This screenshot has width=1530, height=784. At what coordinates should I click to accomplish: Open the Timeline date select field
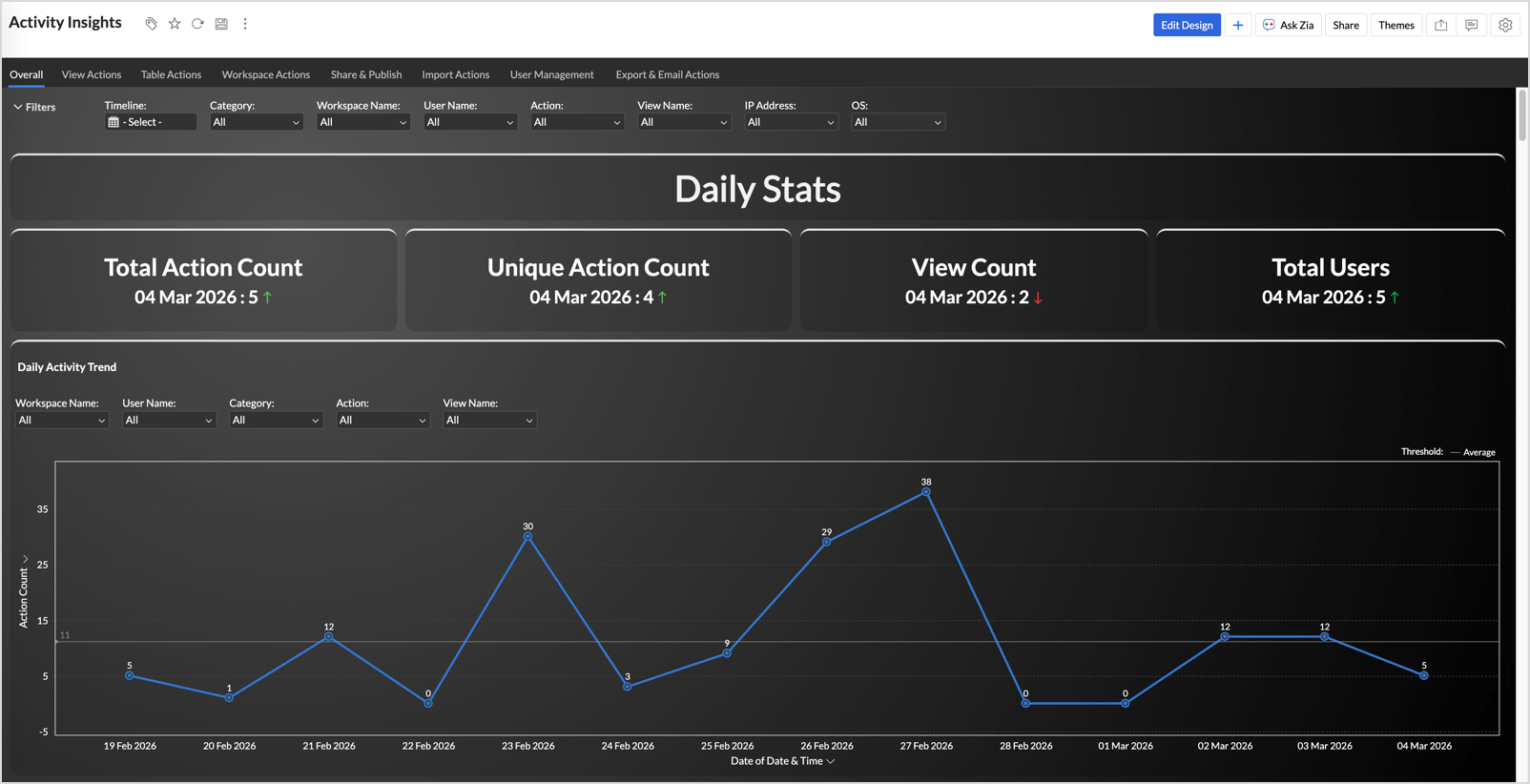[151, 122]
